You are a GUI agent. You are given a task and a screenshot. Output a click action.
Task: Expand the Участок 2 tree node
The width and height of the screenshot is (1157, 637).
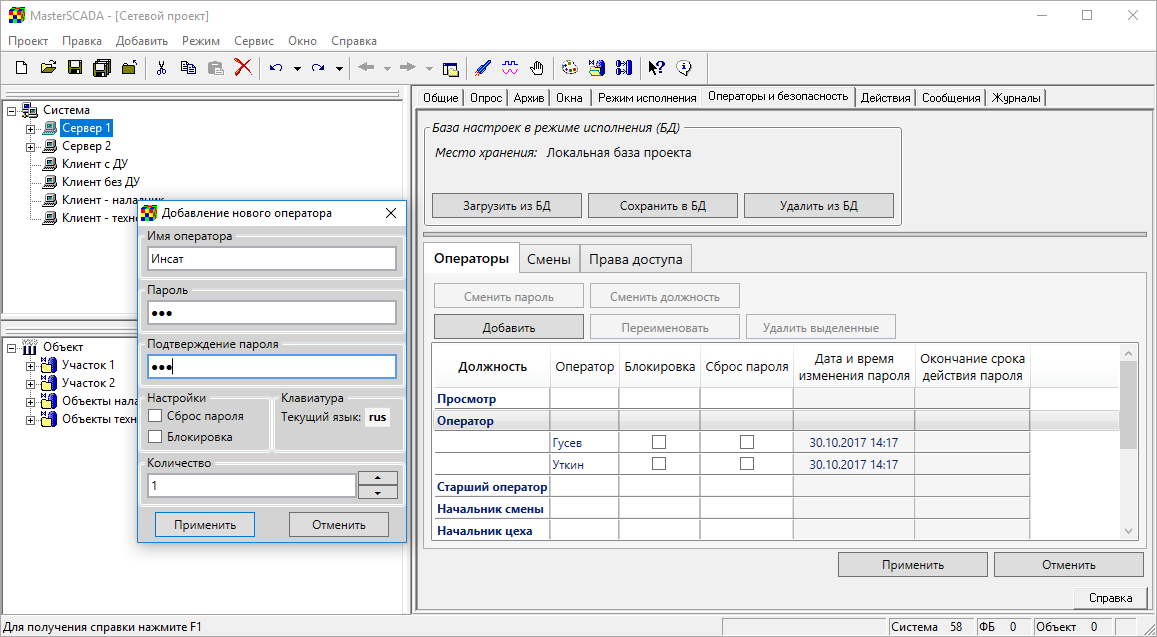pyautogui.click(x=30, y=384)
